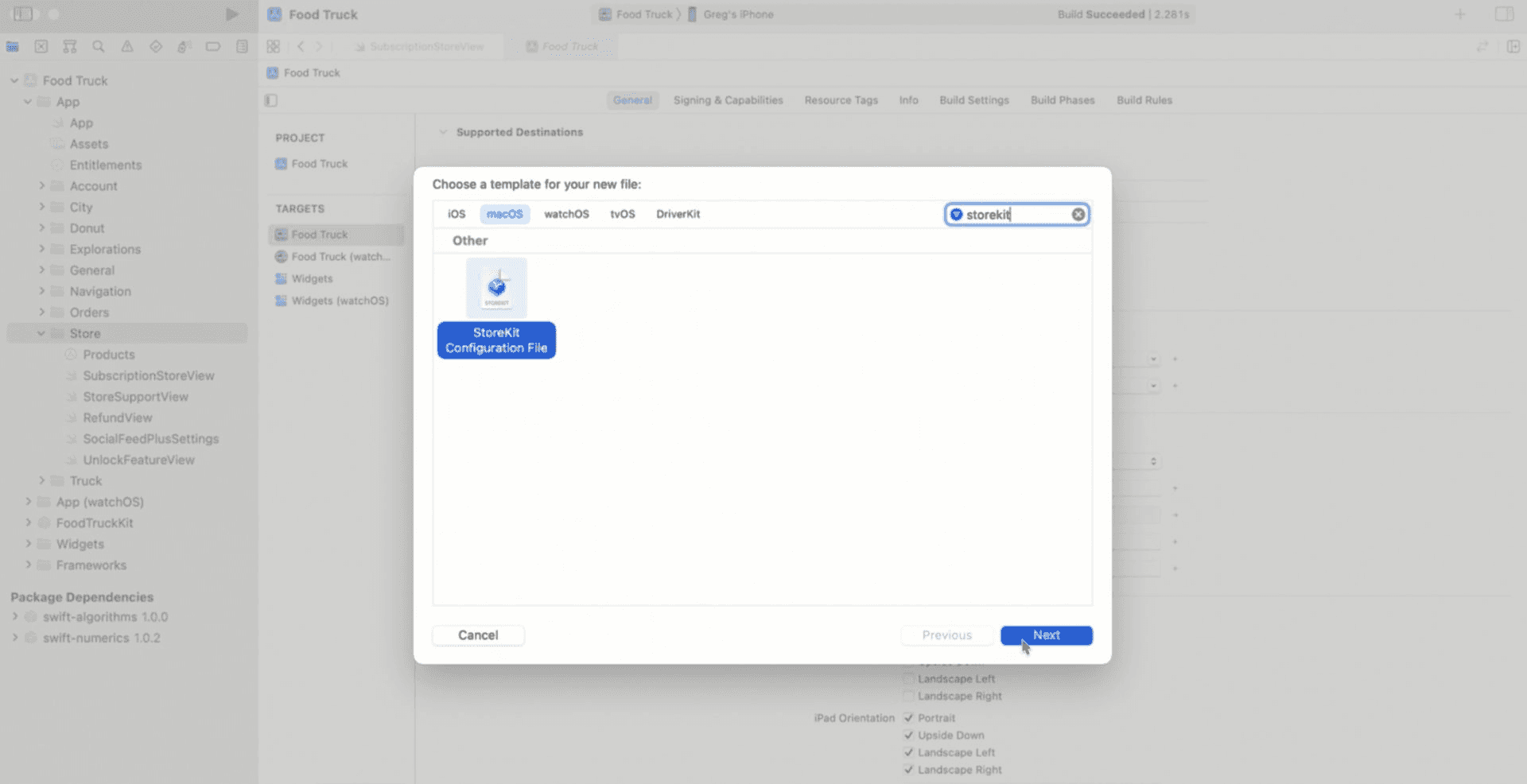
Task: Expand the Truck folder
Action: 41,480
